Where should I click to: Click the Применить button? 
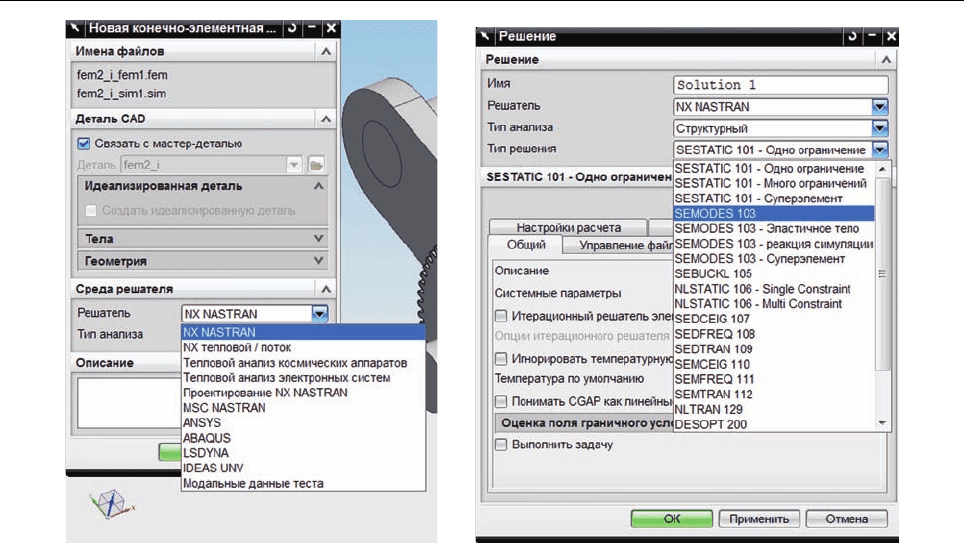[759, 518]
